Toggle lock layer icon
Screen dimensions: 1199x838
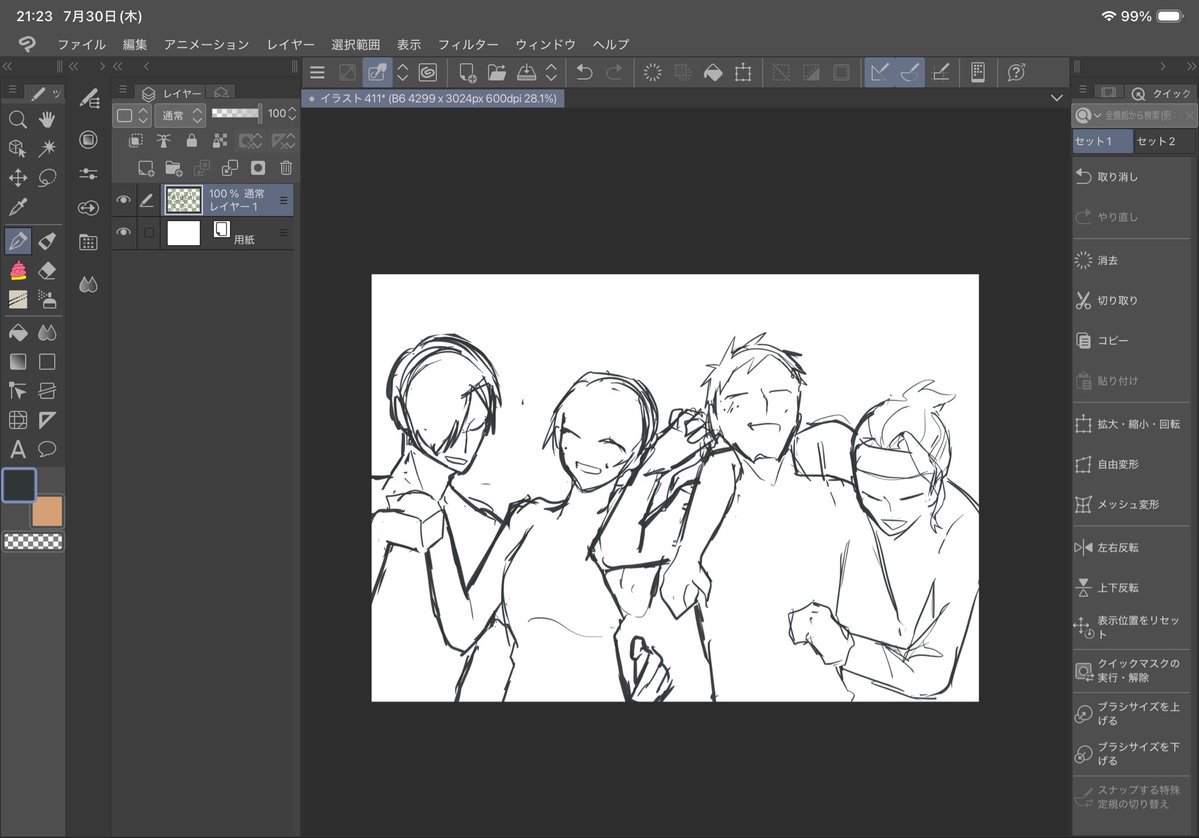pos(192,141)
